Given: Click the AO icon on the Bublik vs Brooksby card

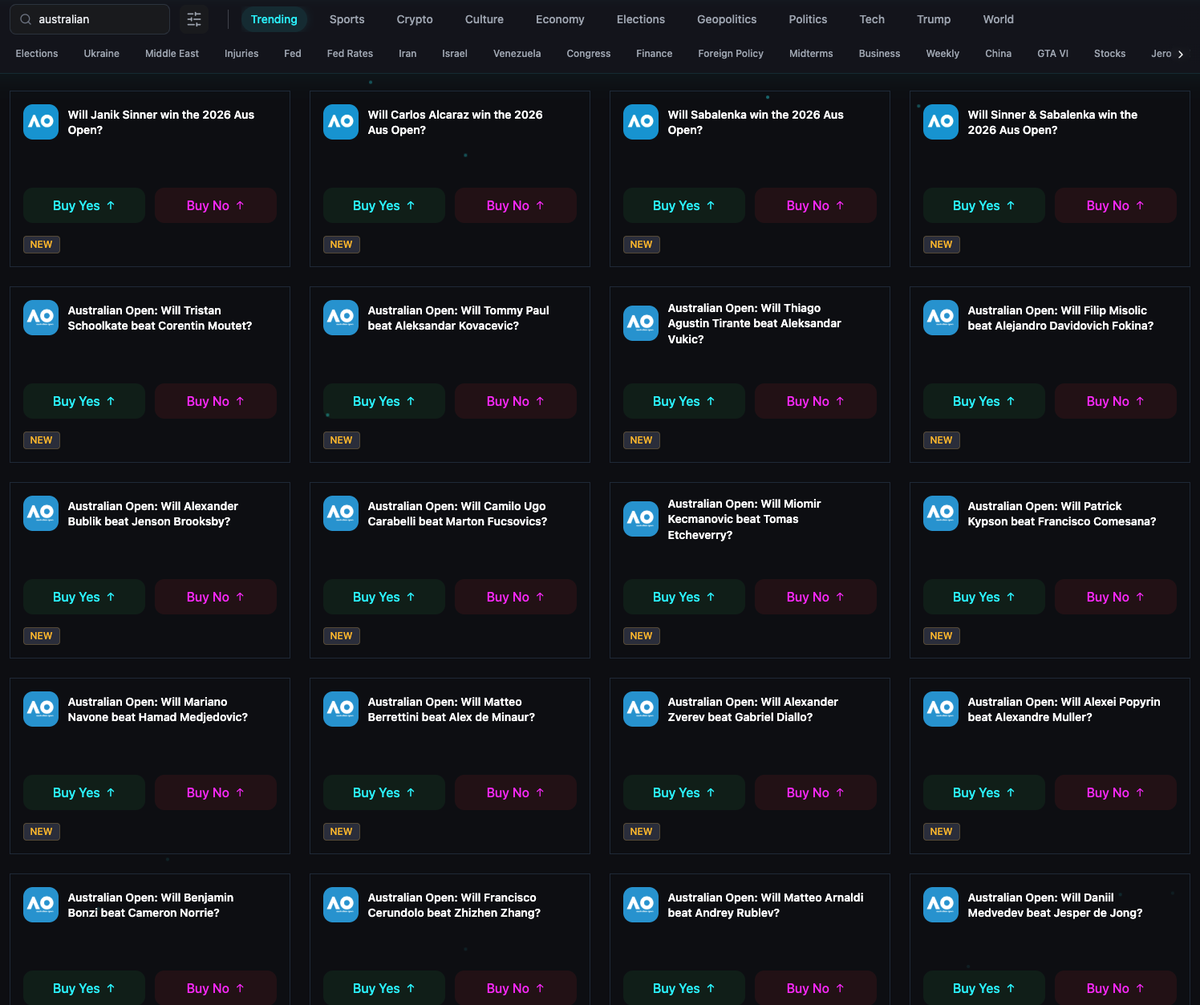Looking at the screenshot, I should click(x=40, y=512).
